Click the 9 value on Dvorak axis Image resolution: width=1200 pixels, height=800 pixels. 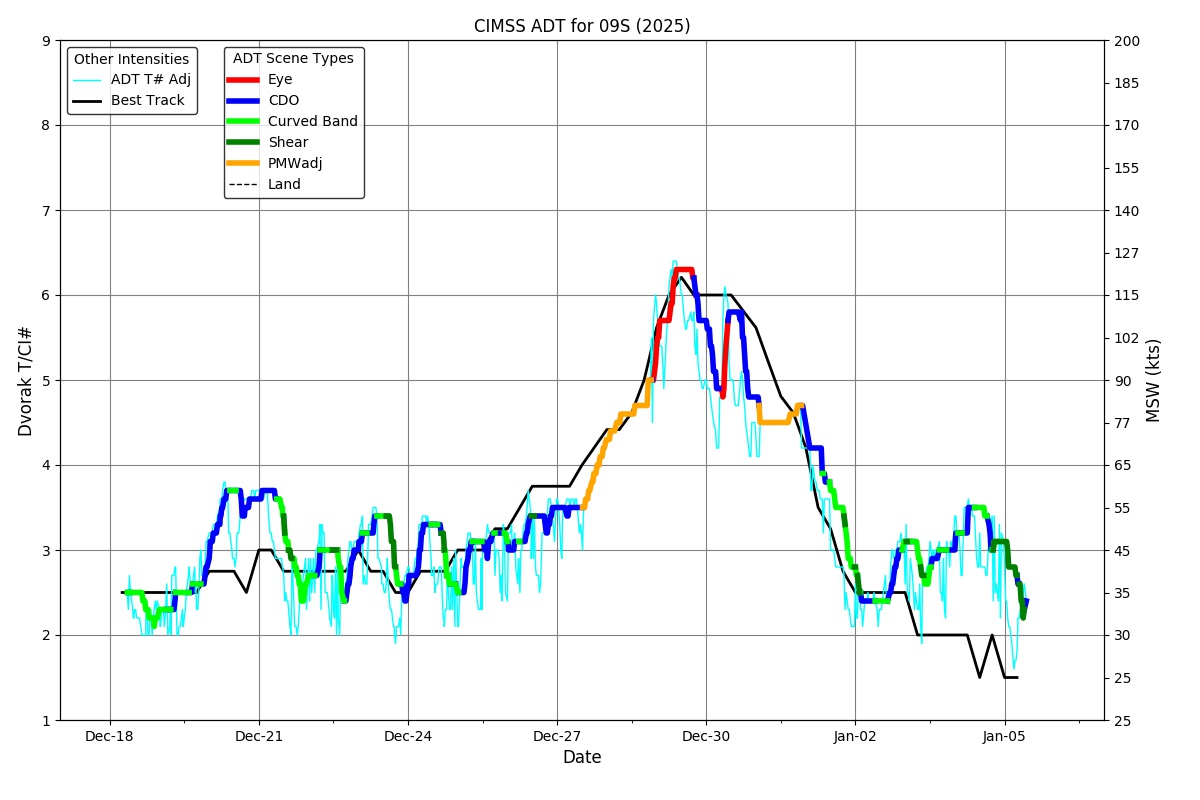[x=46, y=41]
